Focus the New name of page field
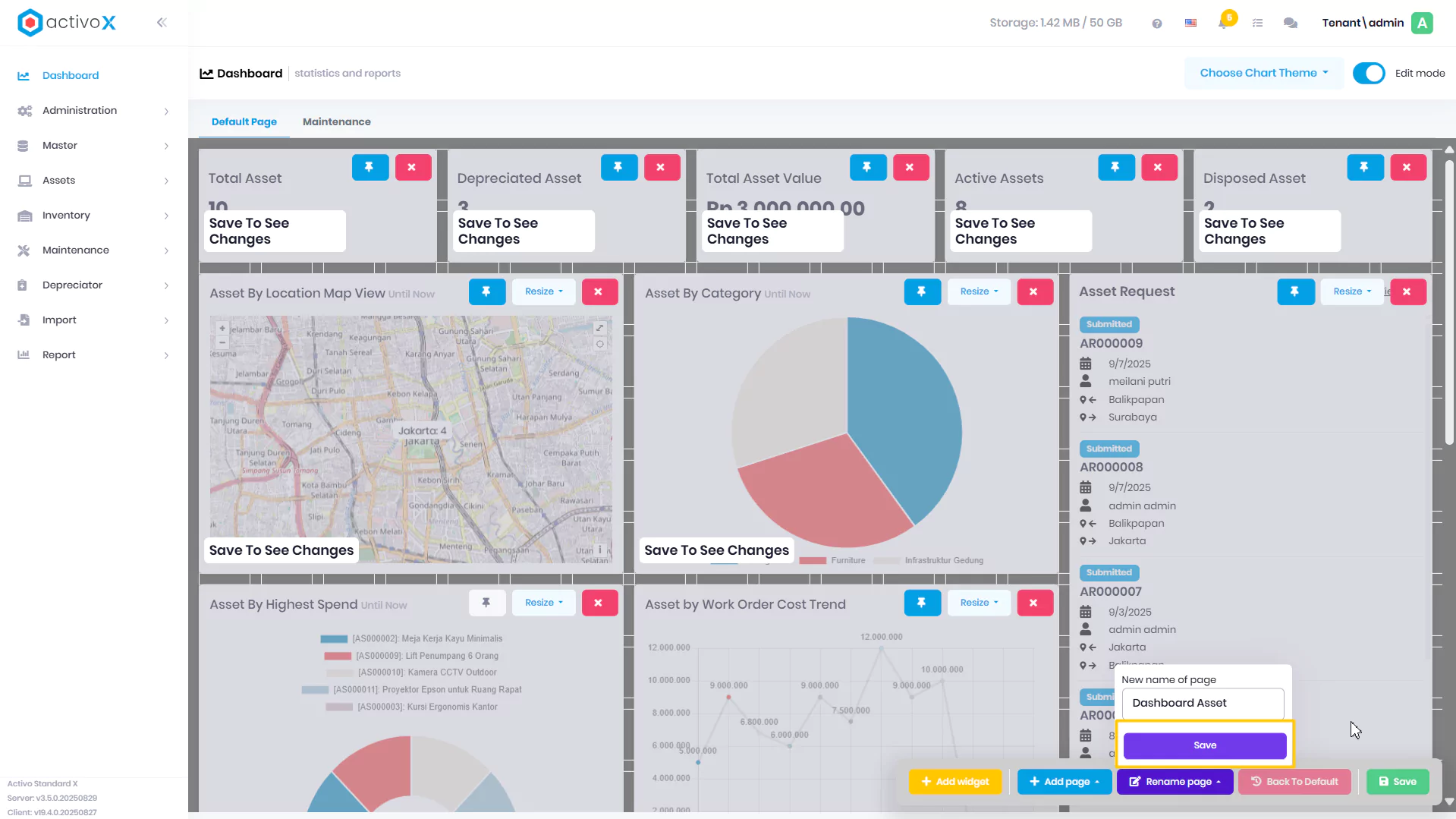1456x819 pixels. click(x=1203, y=703)
